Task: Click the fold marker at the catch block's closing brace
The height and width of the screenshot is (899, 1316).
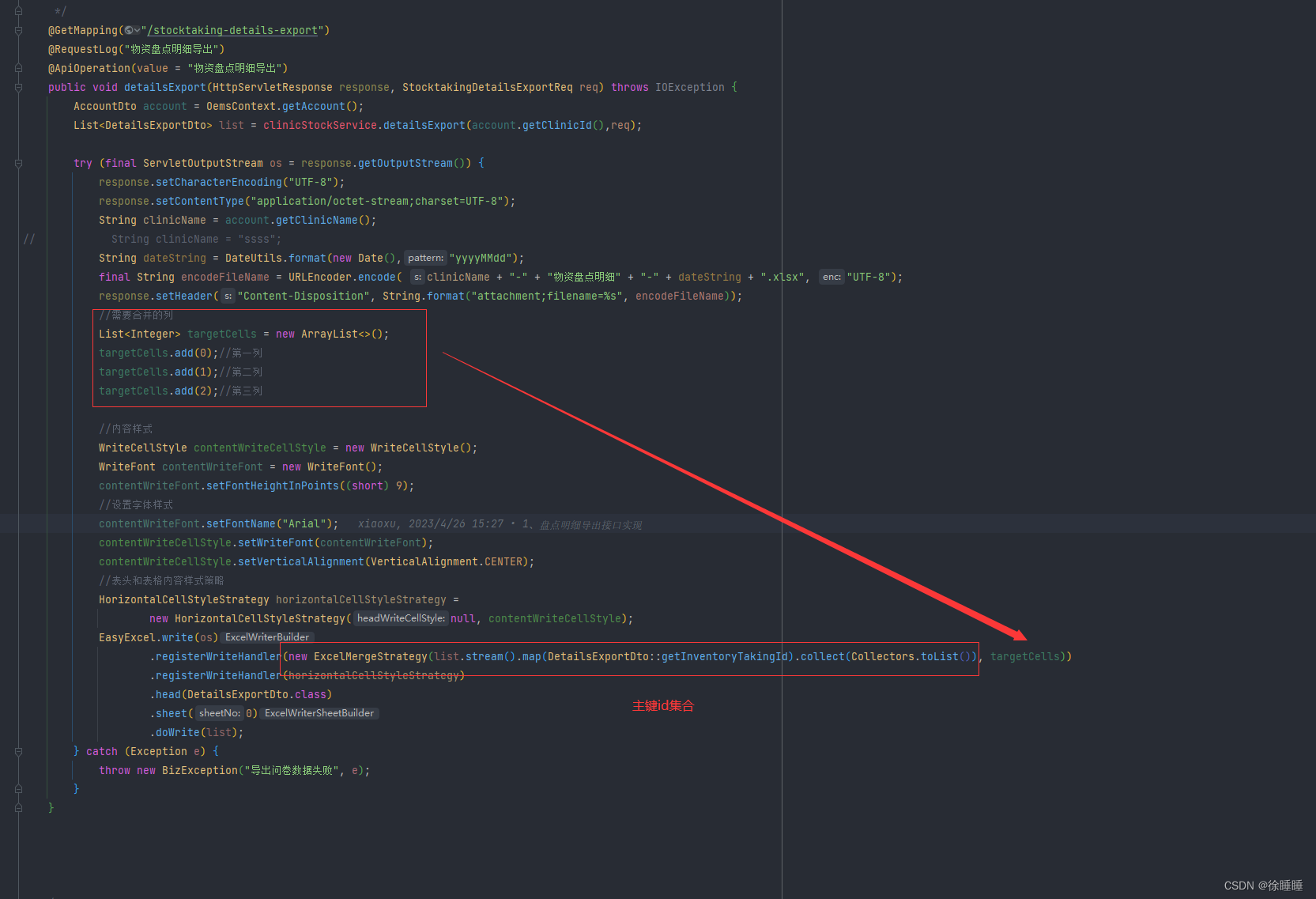Action: click(18, 789)
